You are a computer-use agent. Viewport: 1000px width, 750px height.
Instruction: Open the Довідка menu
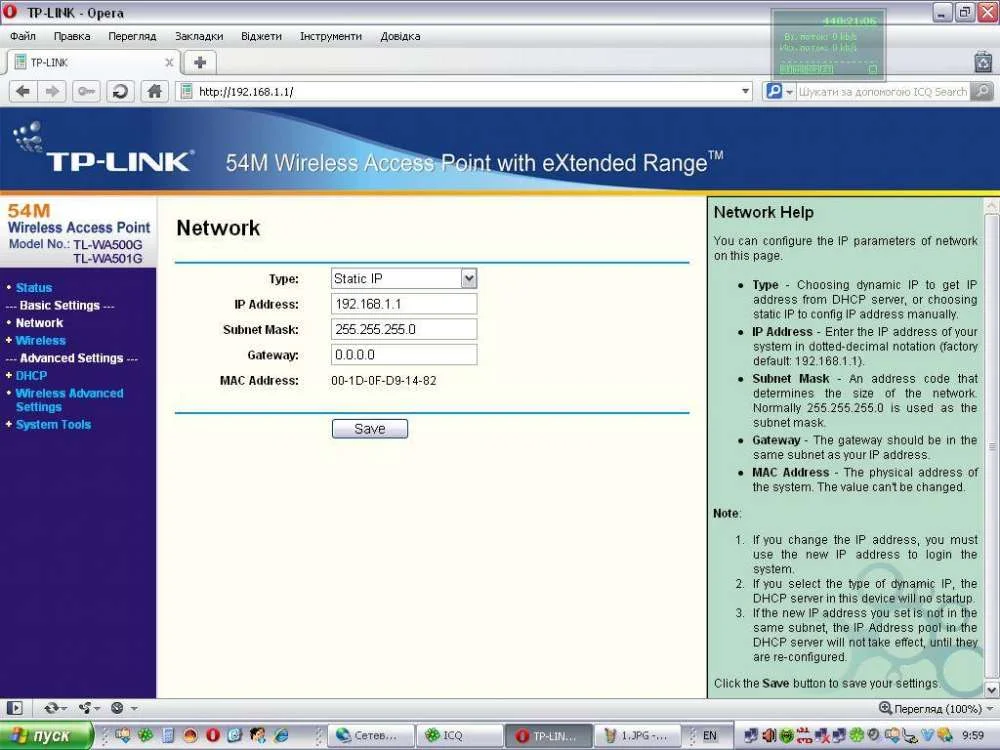(400, 36)
